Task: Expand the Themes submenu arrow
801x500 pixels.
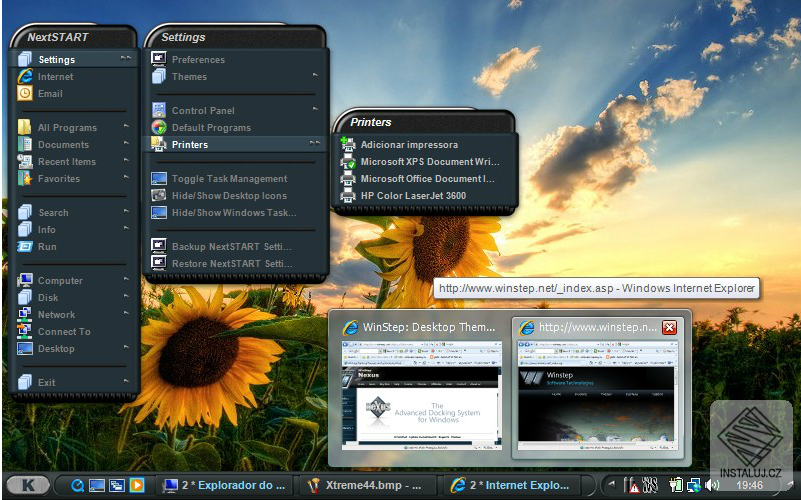Action: coord(315,75)
